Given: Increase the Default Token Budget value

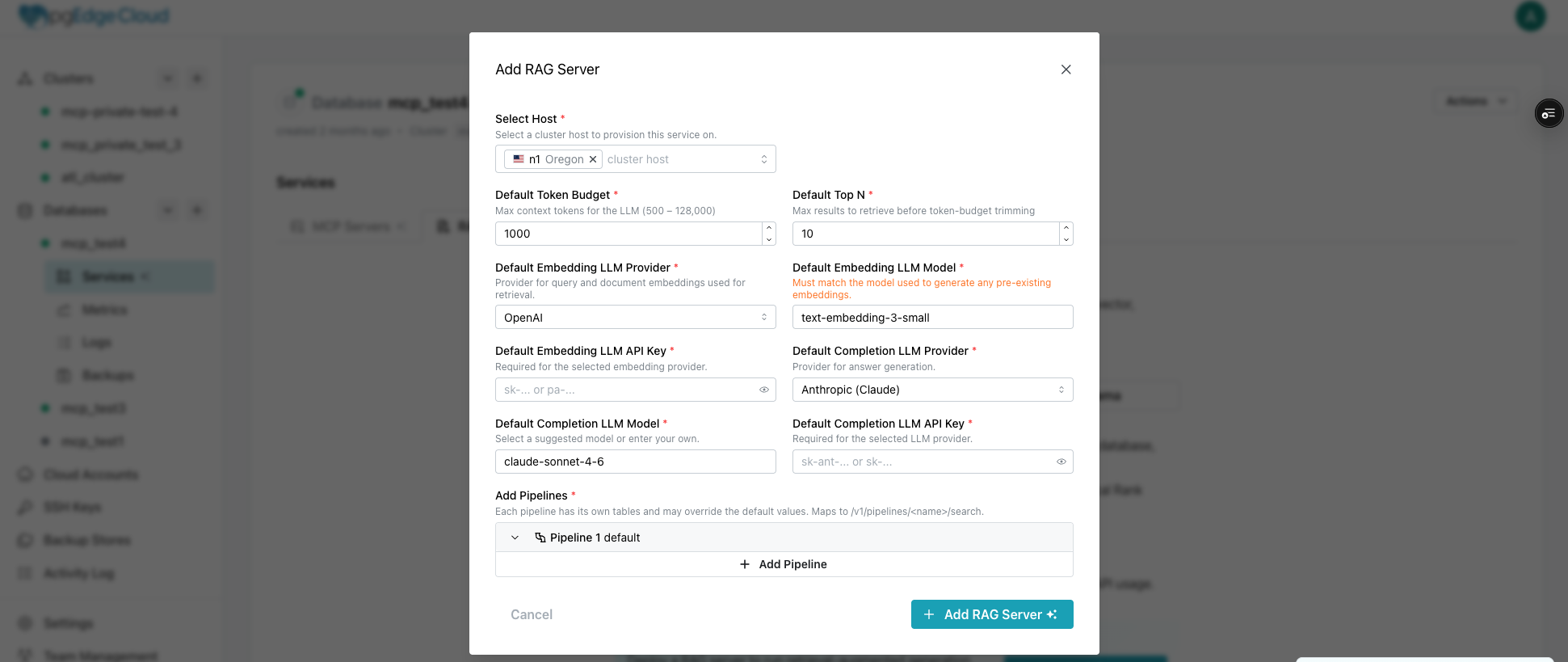Looking at the screenshot, I should point(769,228).
